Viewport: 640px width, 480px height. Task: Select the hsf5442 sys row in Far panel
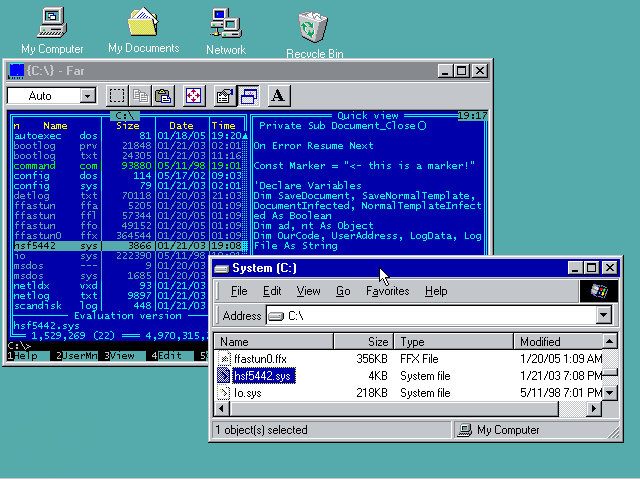click(x=129, y=246)
